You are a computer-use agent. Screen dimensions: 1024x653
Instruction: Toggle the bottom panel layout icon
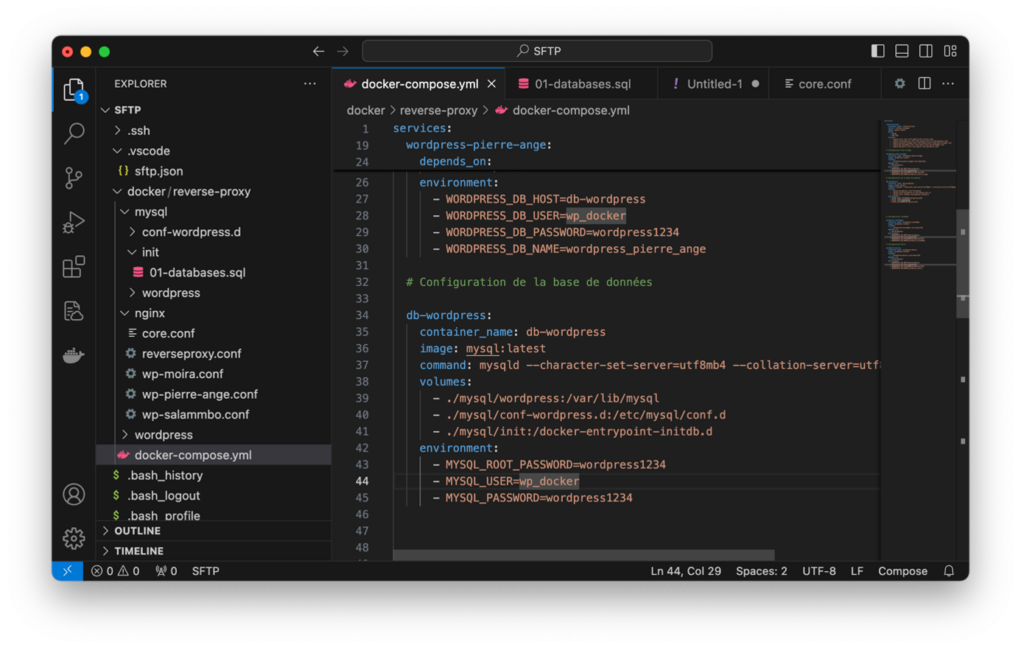902,51
